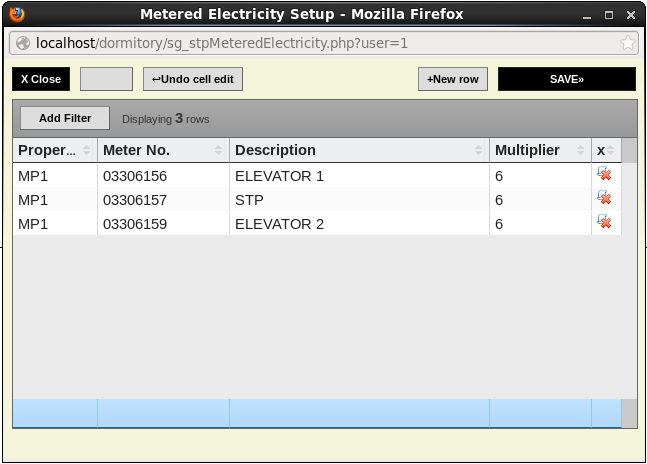Image resolution: width=647 pixels, height=464 pixels.
Task: Add a new row
Action: pyautogui.click(x=452, y=79)
